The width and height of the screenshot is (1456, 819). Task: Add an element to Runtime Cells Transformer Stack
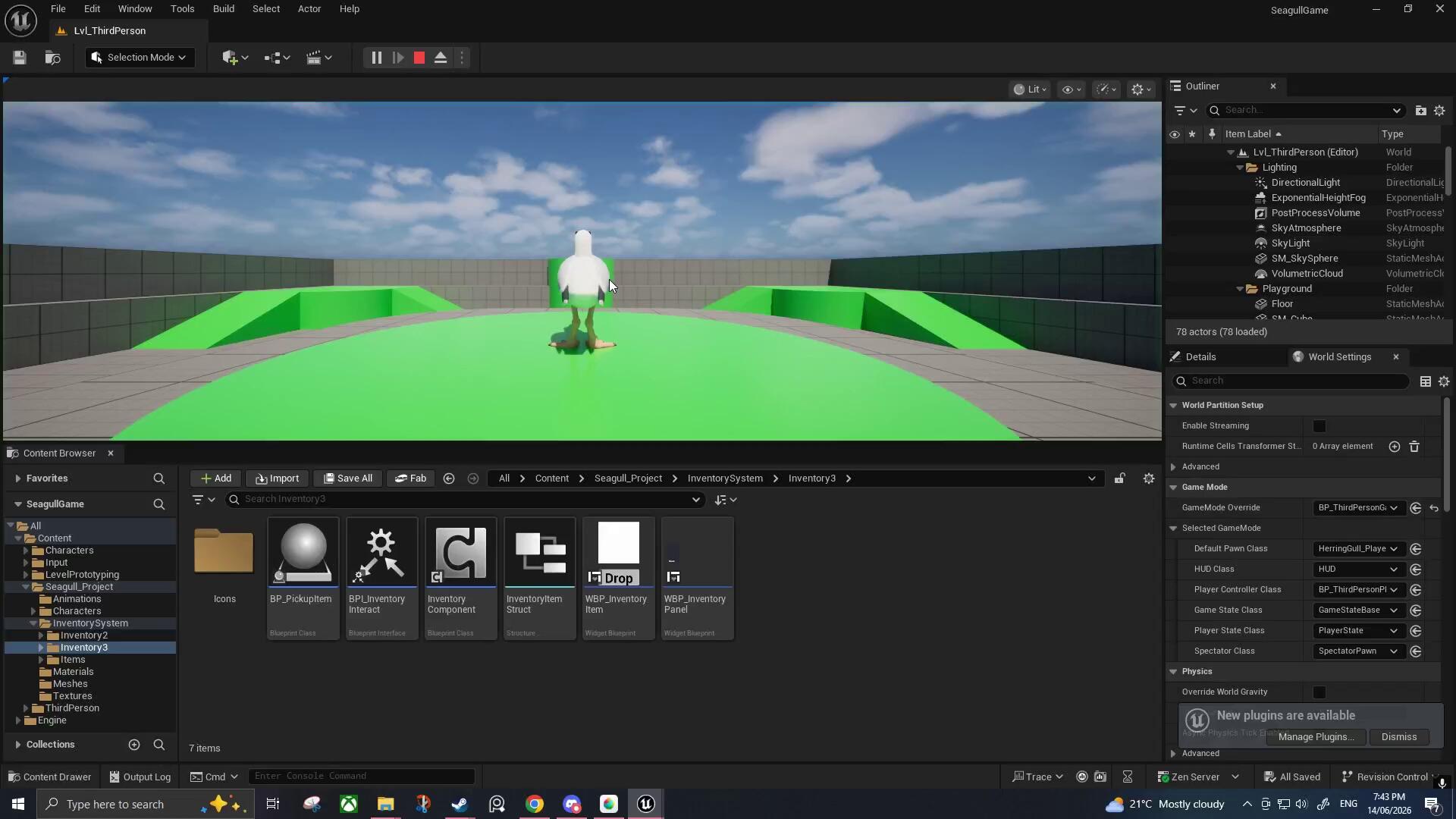pyautogui.click(x=1394, y=447)
